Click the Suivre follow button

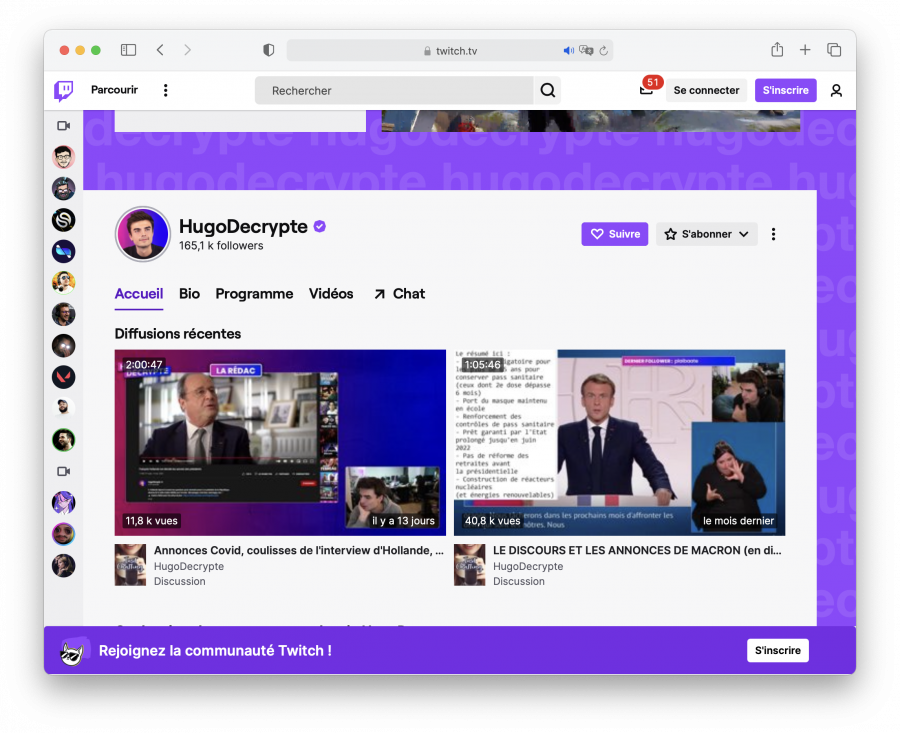click(615, 234)
